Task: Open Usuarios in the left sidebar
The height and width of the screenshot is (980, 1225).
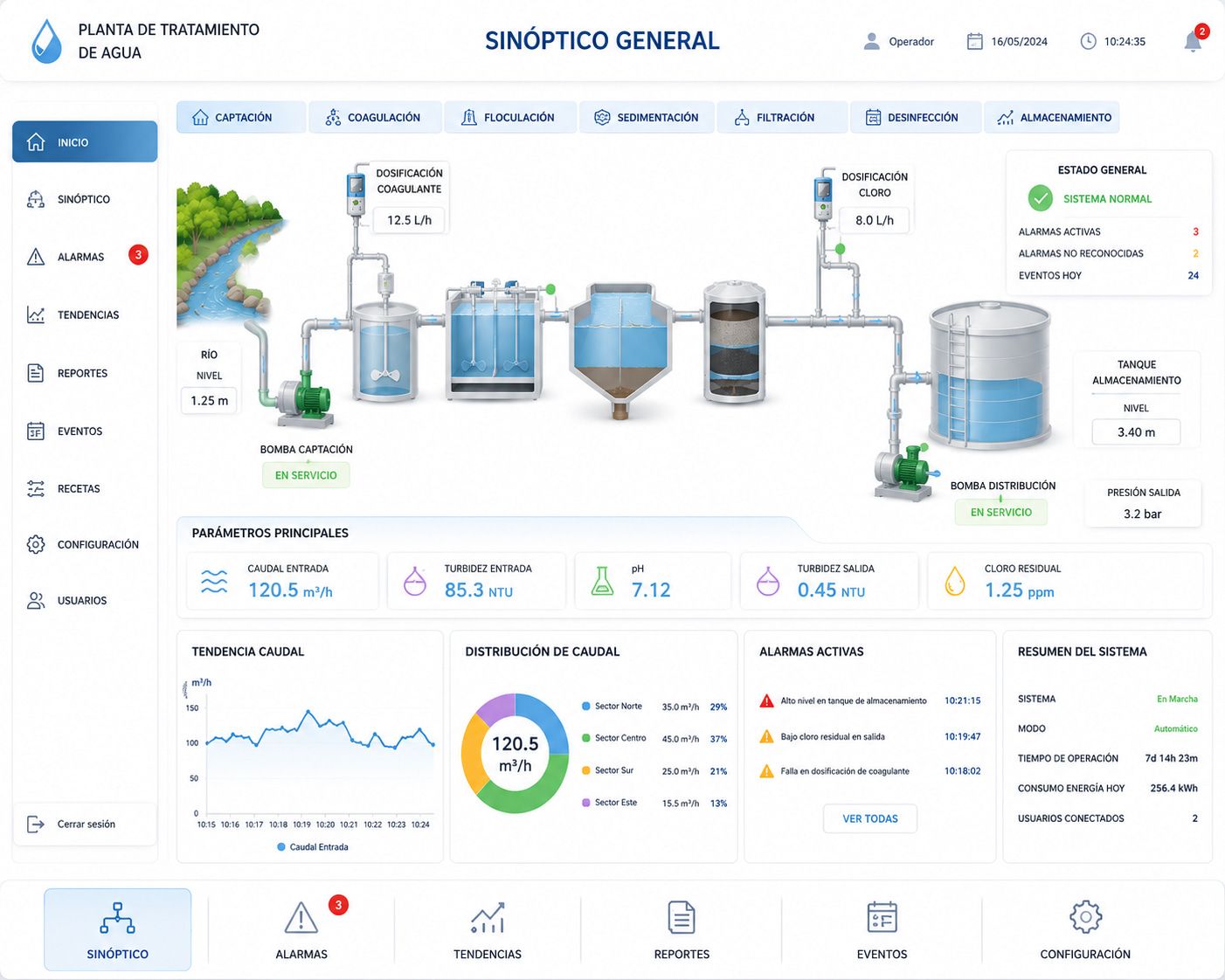Action: 85,600
